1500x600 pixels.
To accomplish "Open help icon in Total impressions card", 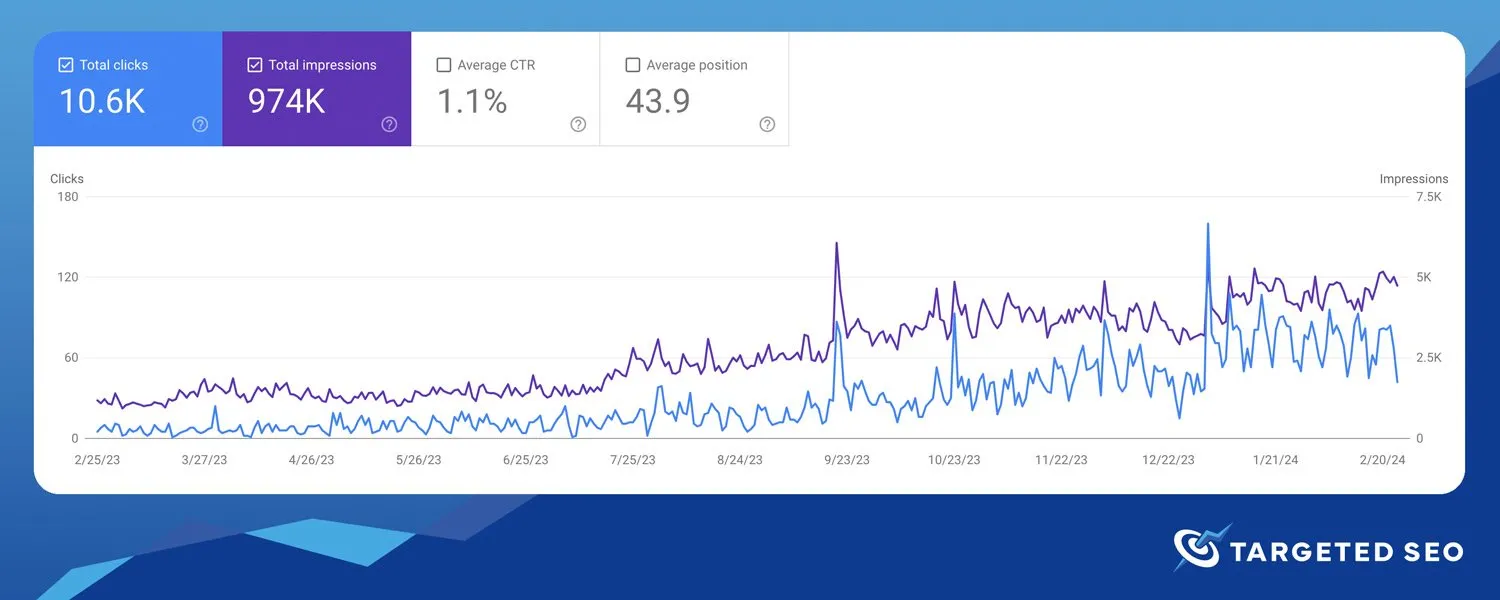I will pos(389,125).
